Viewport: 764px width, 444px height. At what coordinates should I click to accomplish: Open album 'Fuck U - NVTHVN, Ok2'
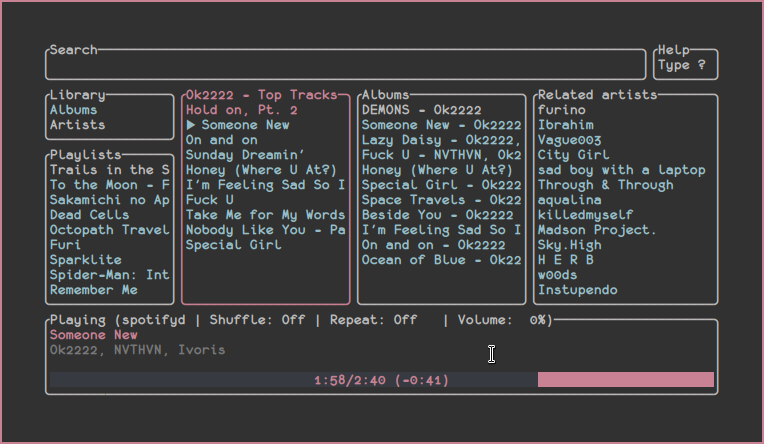pos(441,155)
